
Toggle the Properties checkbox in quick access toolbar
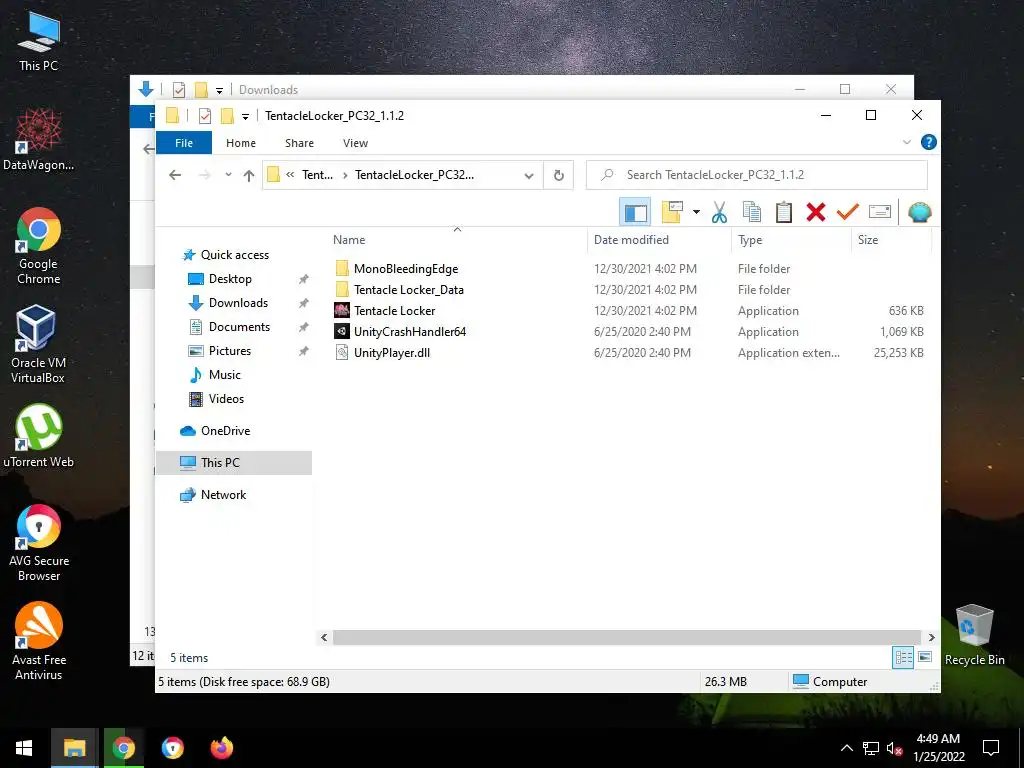click(204, 116)
